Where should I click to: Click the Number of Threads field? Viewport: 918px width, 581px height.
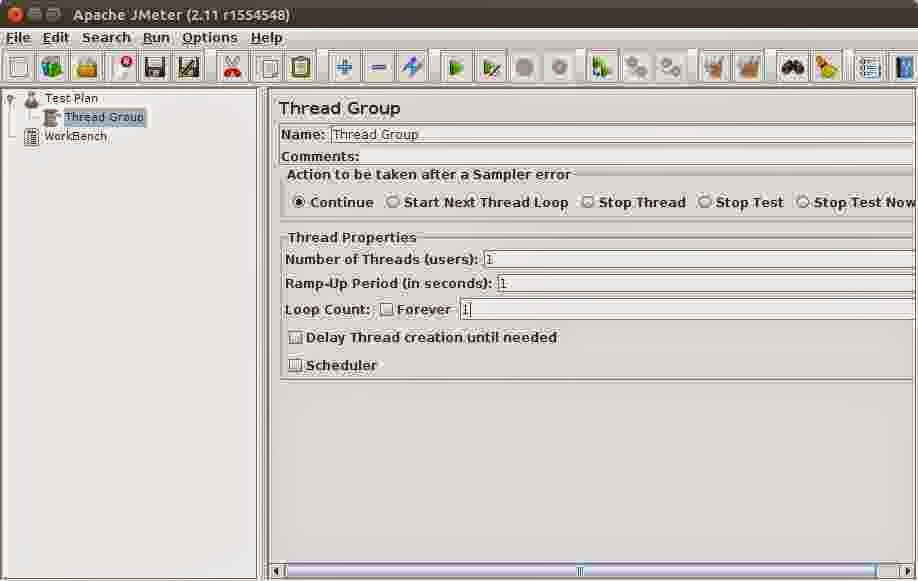698,259
